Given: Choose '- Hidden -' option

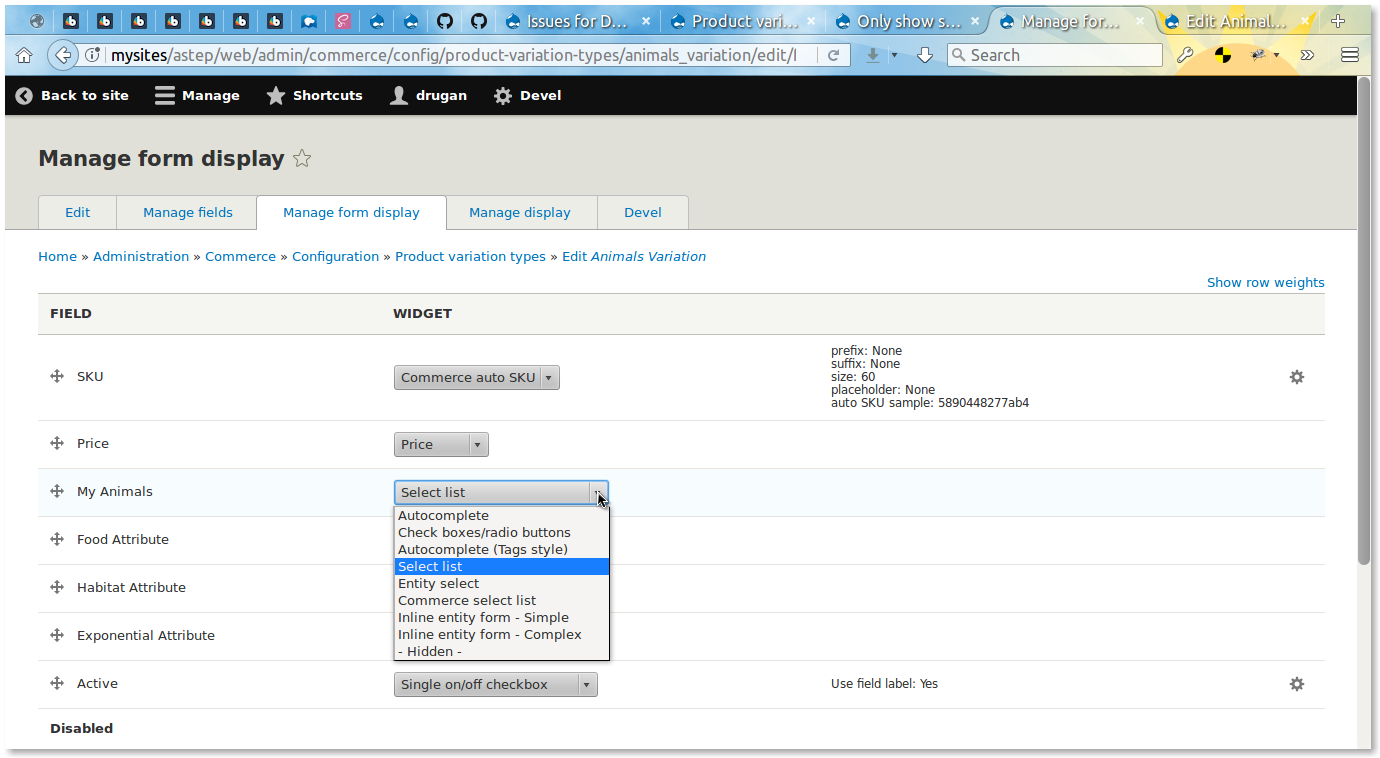Looking at the screenshot, I should (x=501, y=652).
